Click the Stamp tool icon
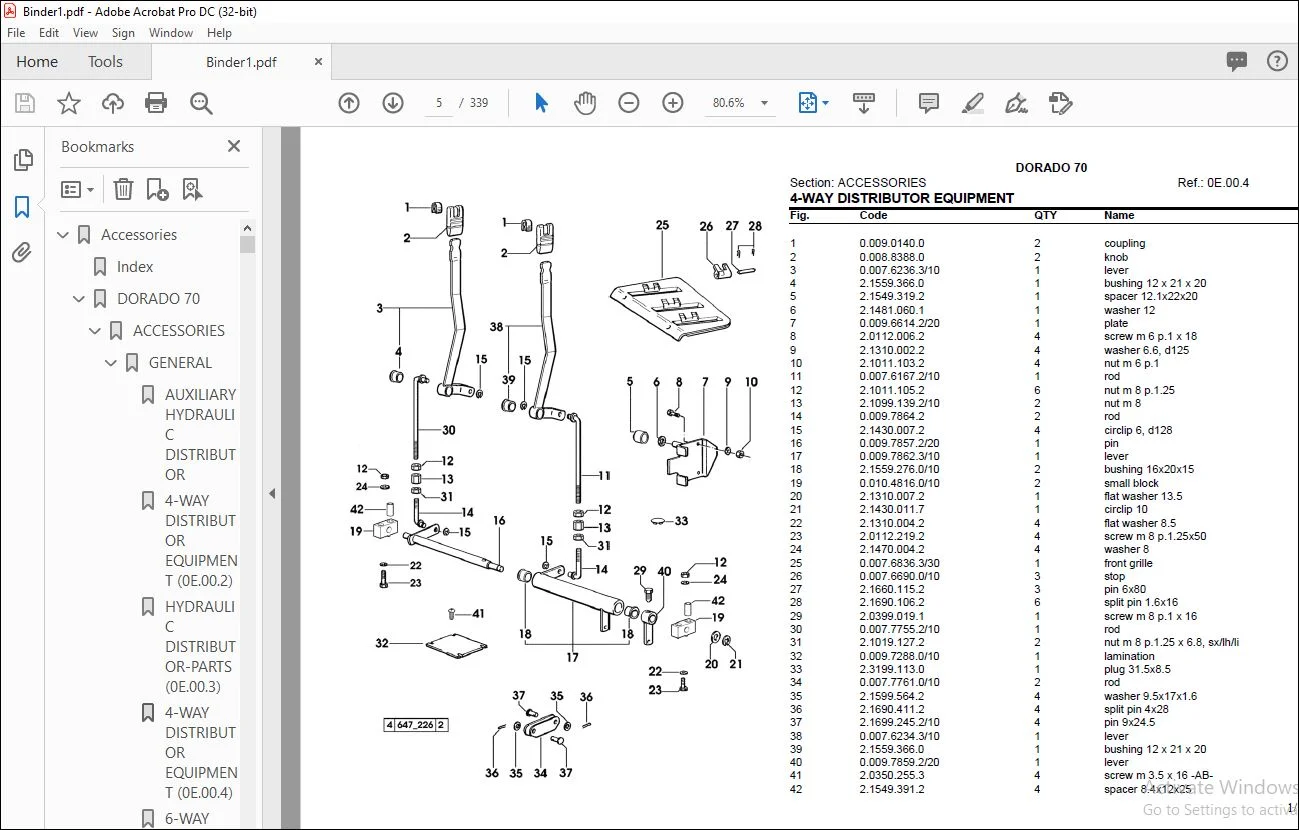 coord(1061,103)
